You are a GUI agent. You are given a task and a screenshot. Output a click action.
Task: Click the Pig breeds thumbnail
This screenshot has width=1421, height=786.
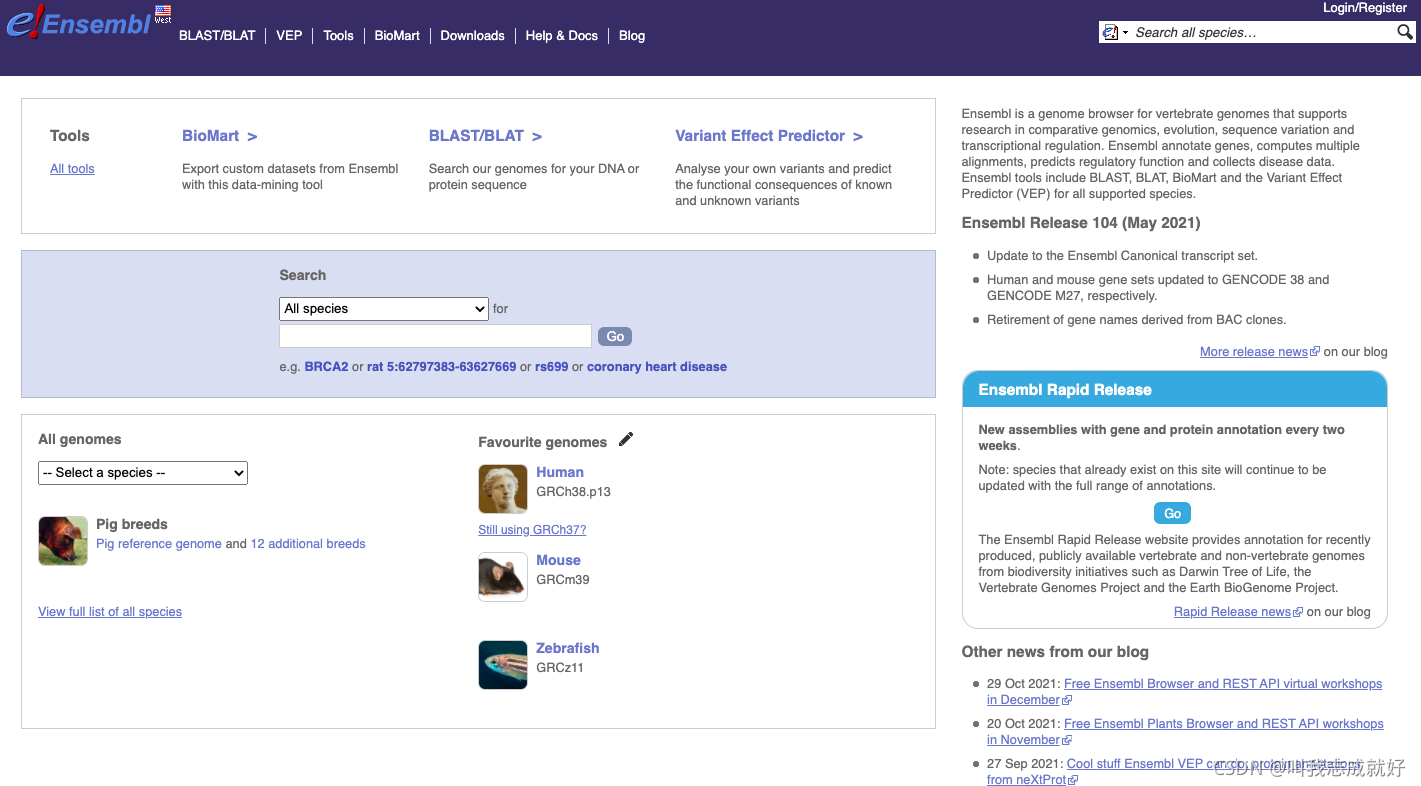63,541
